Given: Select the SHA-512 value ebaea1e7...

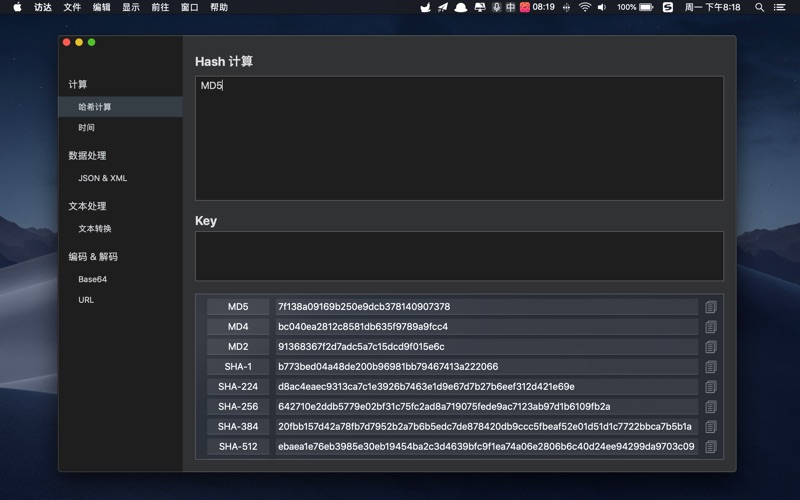Looking at the screenshot, I should tap(487, 446).
